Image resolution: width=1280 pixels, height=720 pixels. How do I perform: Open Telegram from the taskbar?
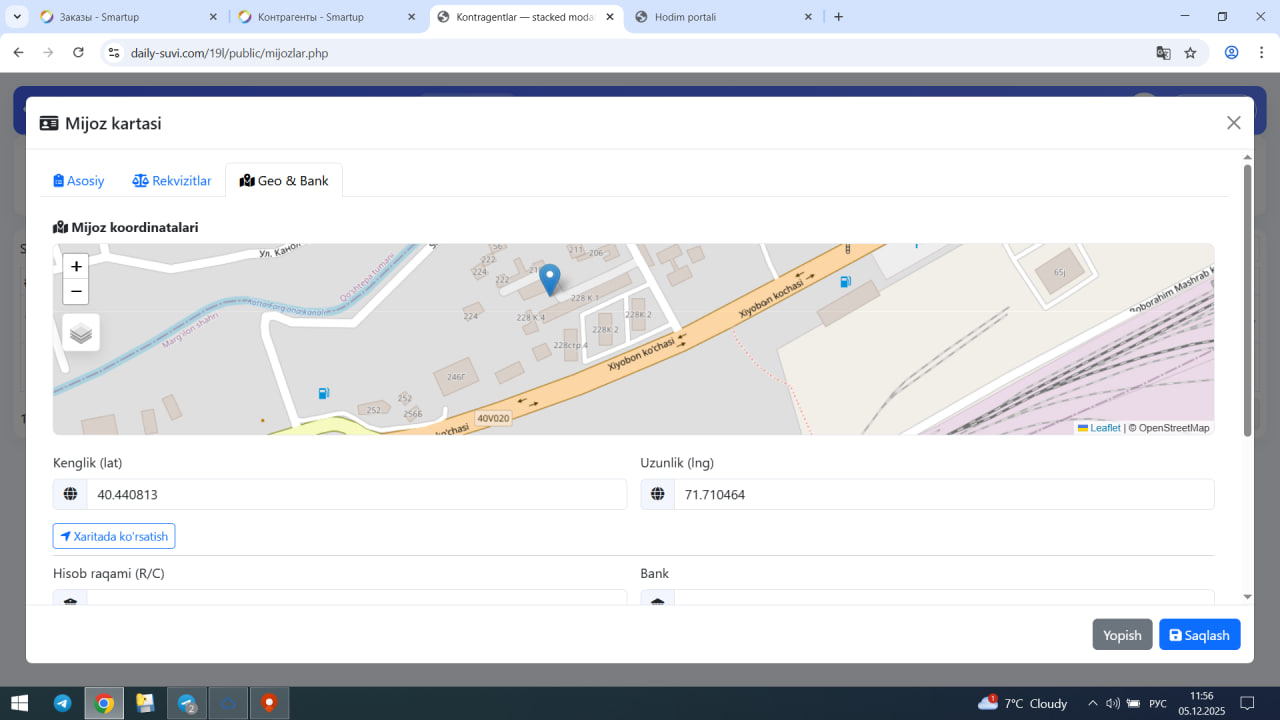point(62,703)
